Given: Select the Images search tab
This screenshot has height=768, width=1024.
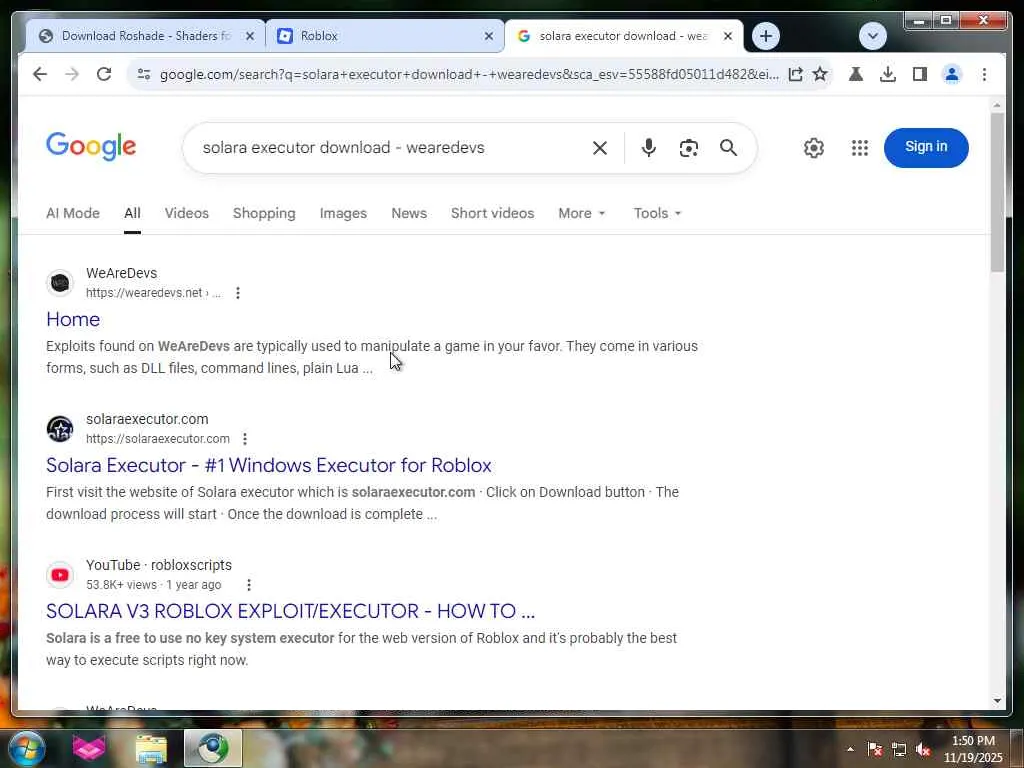Looking at the screenshot, I should [344, 214].
